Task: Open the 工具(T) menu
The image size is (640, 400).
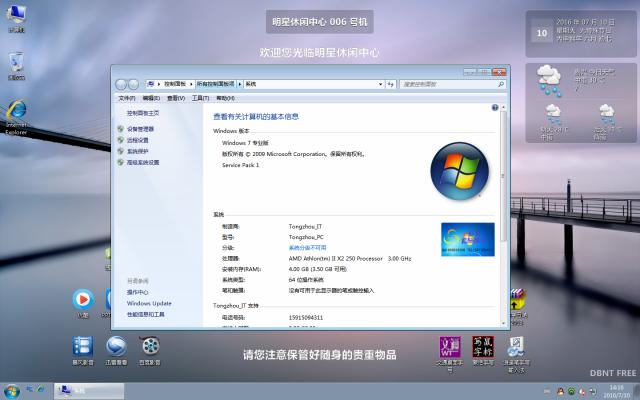Action: 199,98
